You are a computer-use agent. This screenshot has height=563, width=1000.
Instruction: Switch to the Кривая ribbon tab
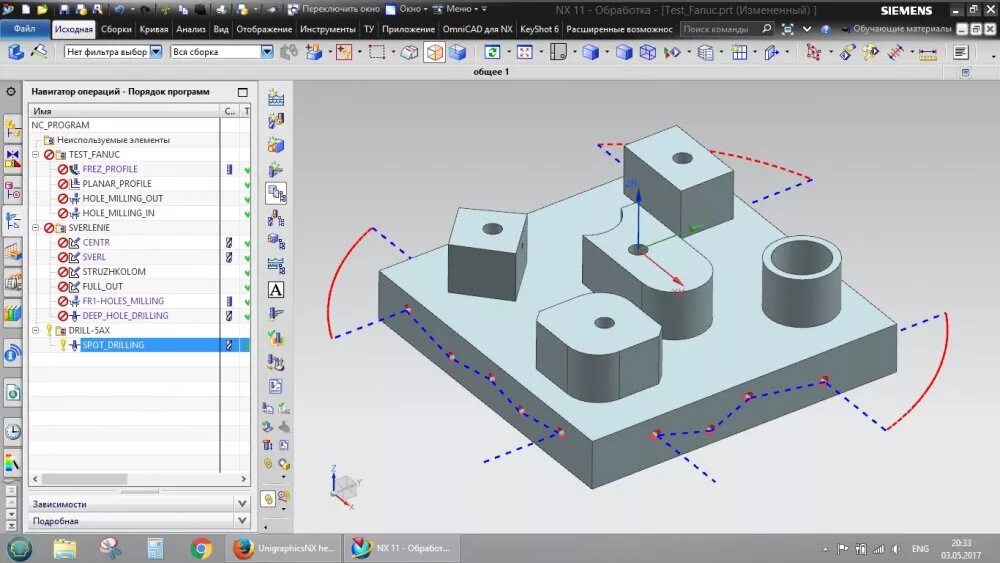click(x=154, y=29)
